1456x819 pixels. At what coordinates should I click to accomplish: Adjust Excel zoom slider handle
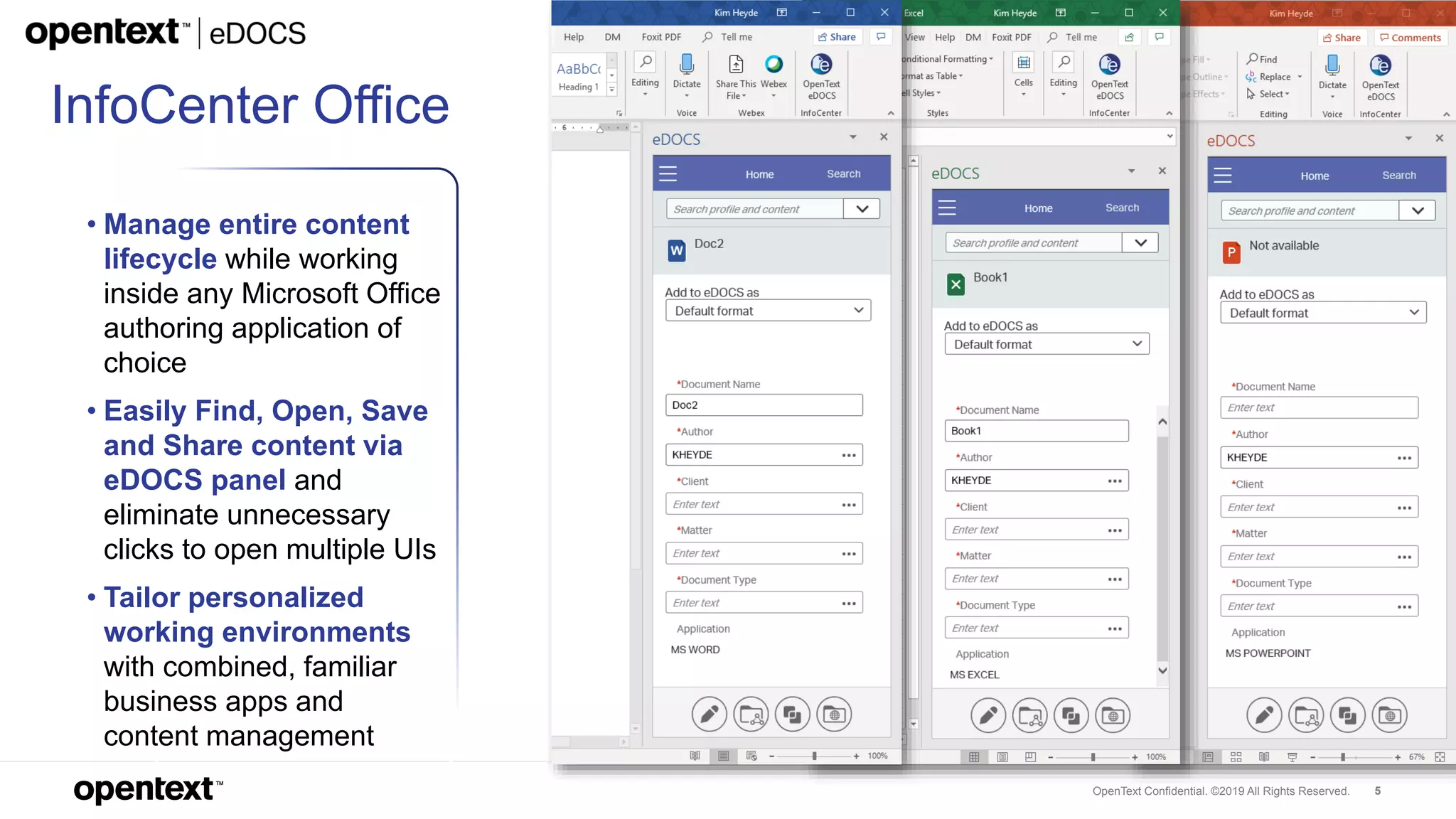[x=1093, y=757]
